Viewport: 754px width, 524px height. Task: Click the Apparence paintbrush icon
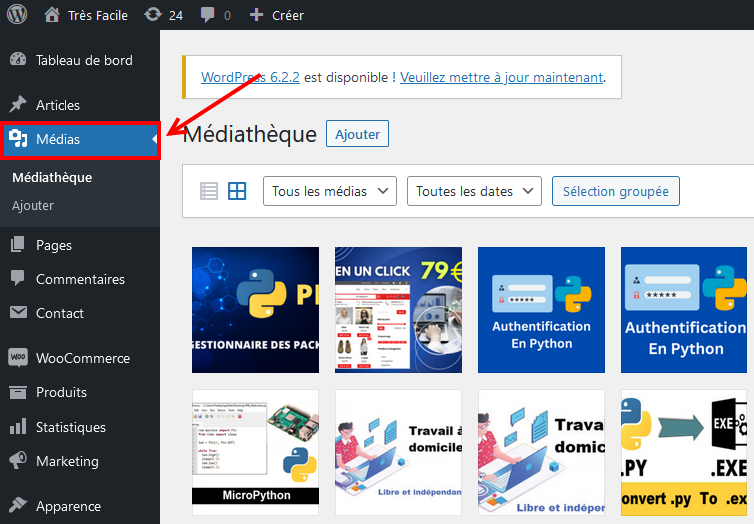(x=18, y=505)
